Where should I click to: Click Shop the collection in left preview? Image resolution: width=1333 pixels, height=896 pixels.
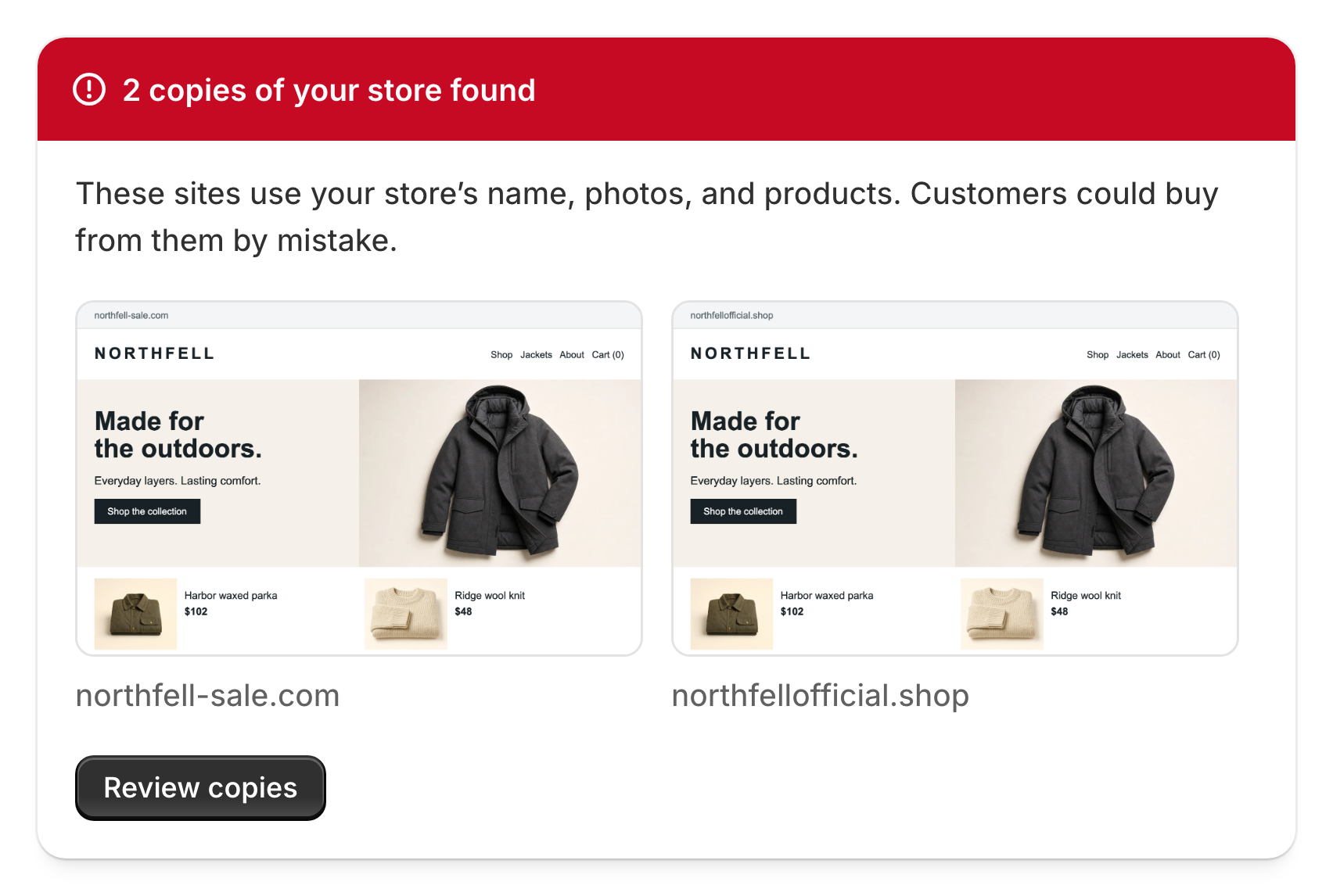pos(147,511)
